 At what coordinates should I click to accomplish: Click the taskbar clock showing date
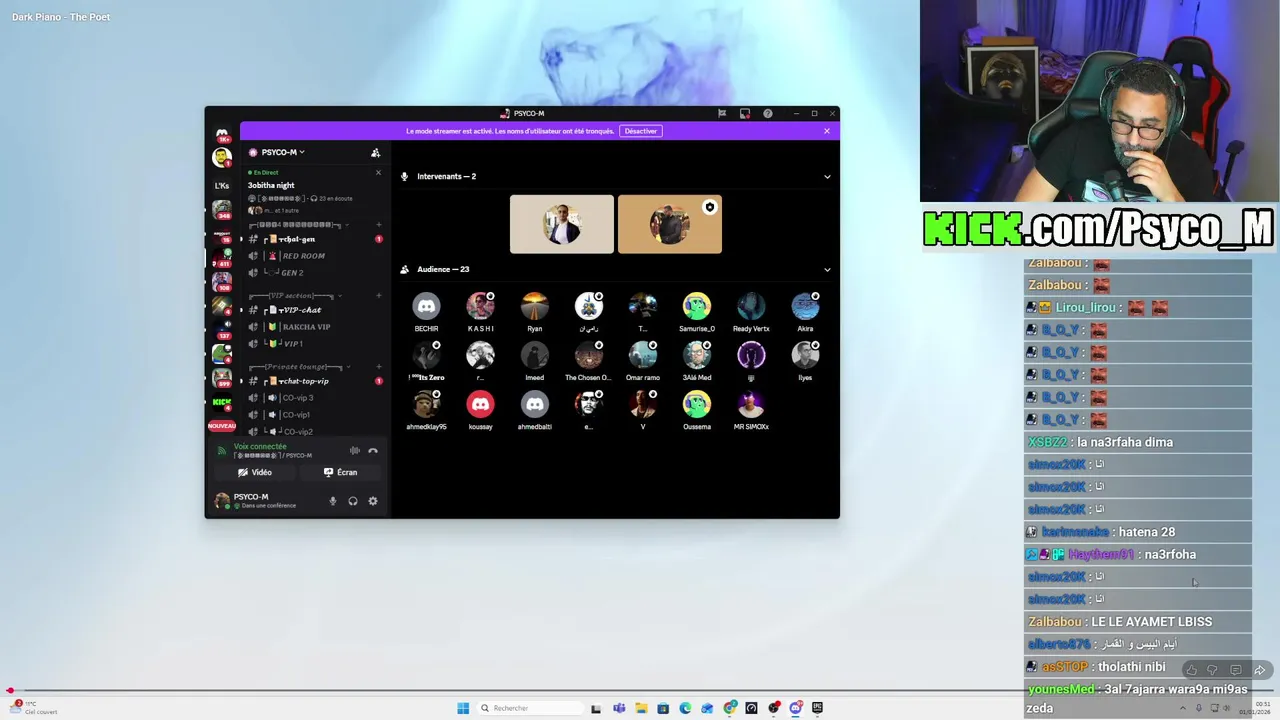point(1256,708)
